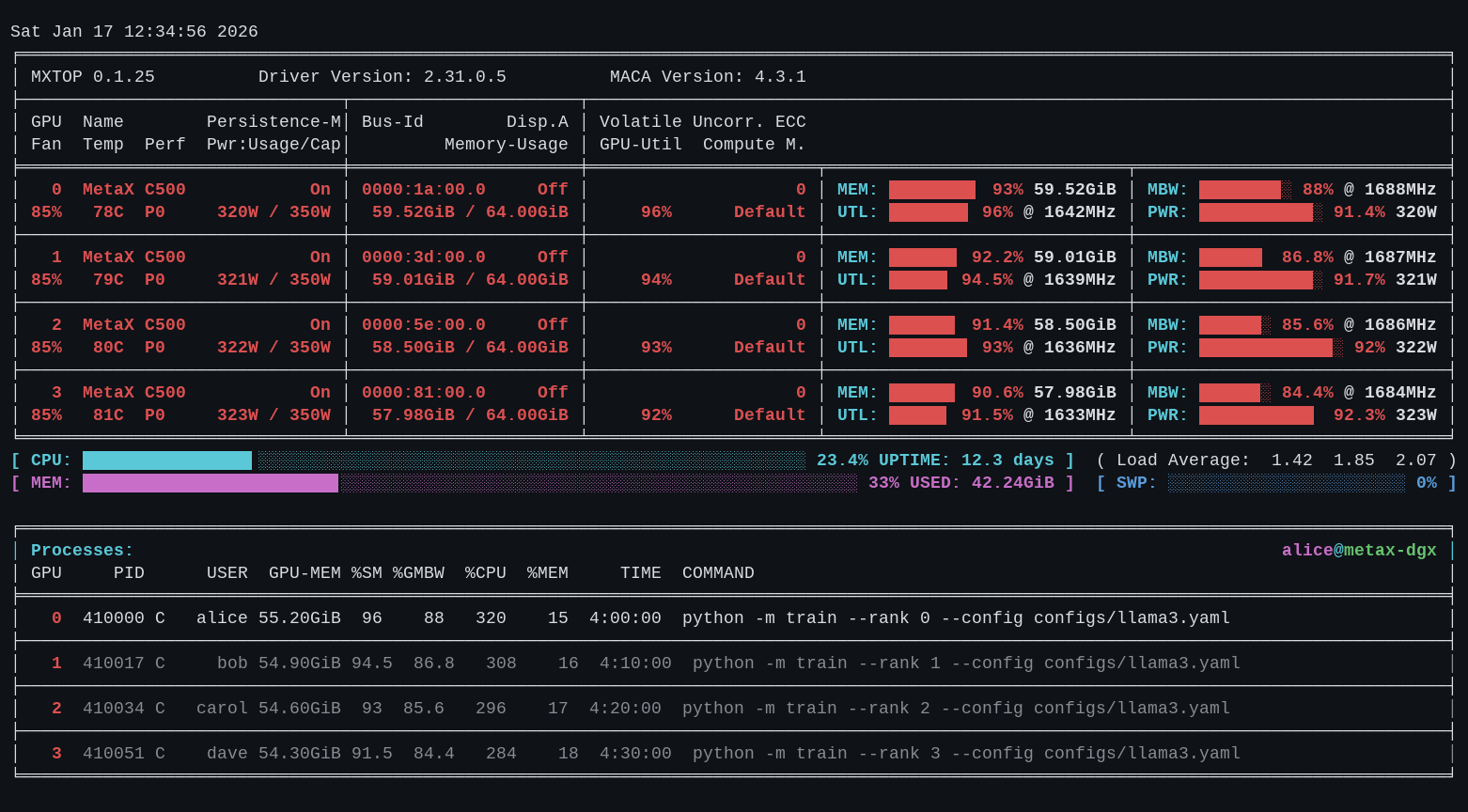The height and width of the screenshot is (812, 1468).
Task: Click memory usage 59.52GiB / 64.00GiB
Action: (470, 212)
